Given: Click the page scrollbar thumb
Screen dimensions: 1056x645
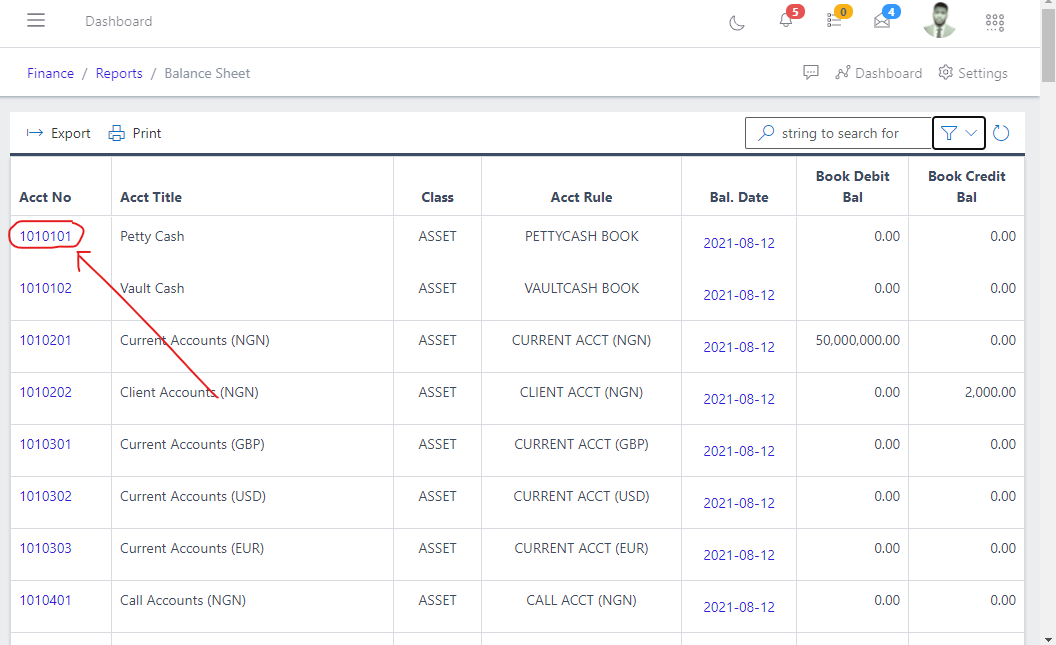Looking at the screenshot, I should tap(1048, 44).
